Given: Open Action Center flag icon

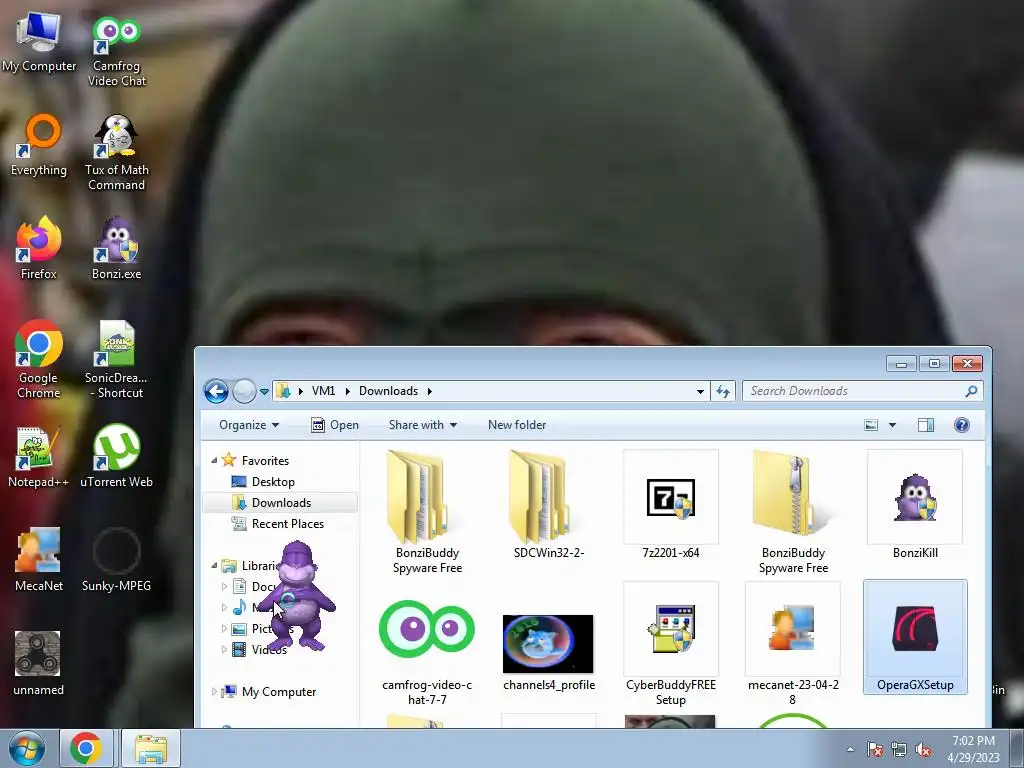Looking at the screenshot, I should click(x=875, y=749).
